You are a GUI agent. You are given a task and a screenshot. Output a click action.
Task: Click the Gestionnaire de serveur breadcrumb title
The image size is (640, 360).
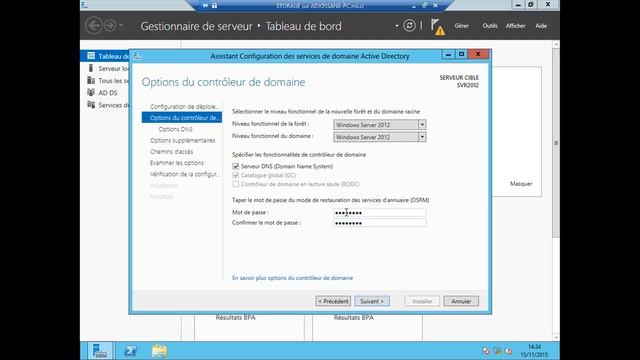pyautogui.click(x=196, y=26)
